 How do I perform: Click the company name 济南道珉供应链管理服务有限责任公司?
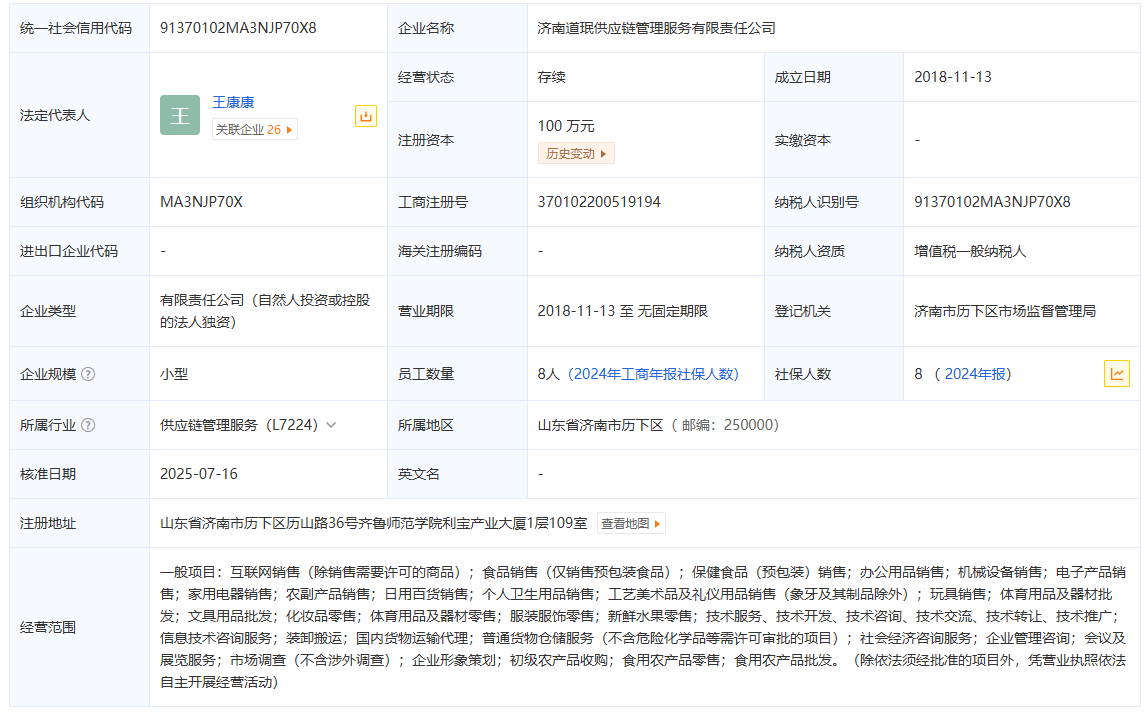656,28
